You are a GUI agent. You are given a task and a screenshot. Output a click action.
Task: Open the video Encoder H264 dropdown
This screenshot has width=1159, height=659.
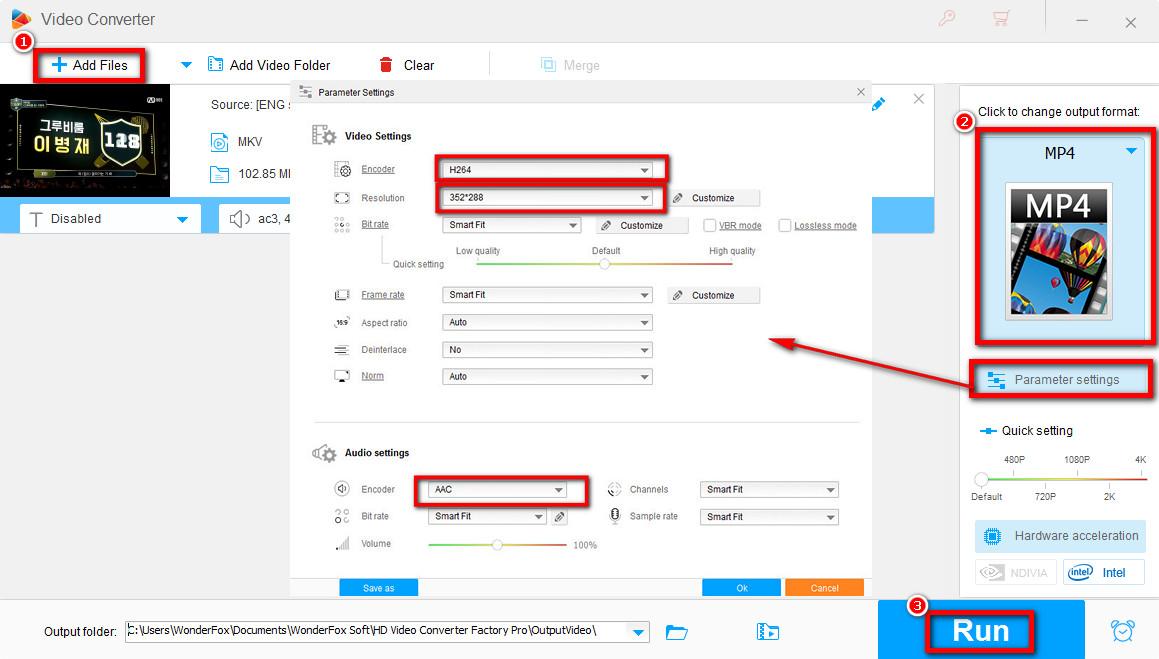[x=548, y=169]
